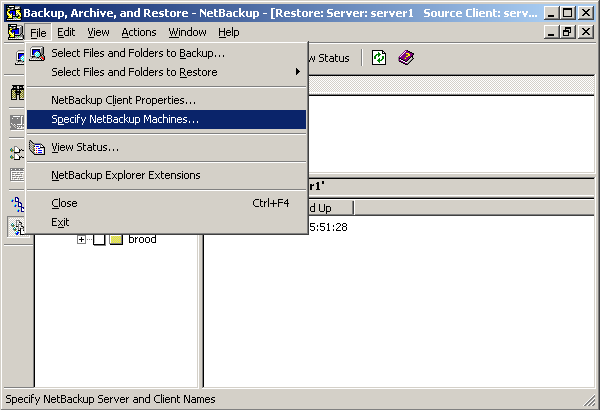Close the inner Restore document window

(x=586, y=32)
